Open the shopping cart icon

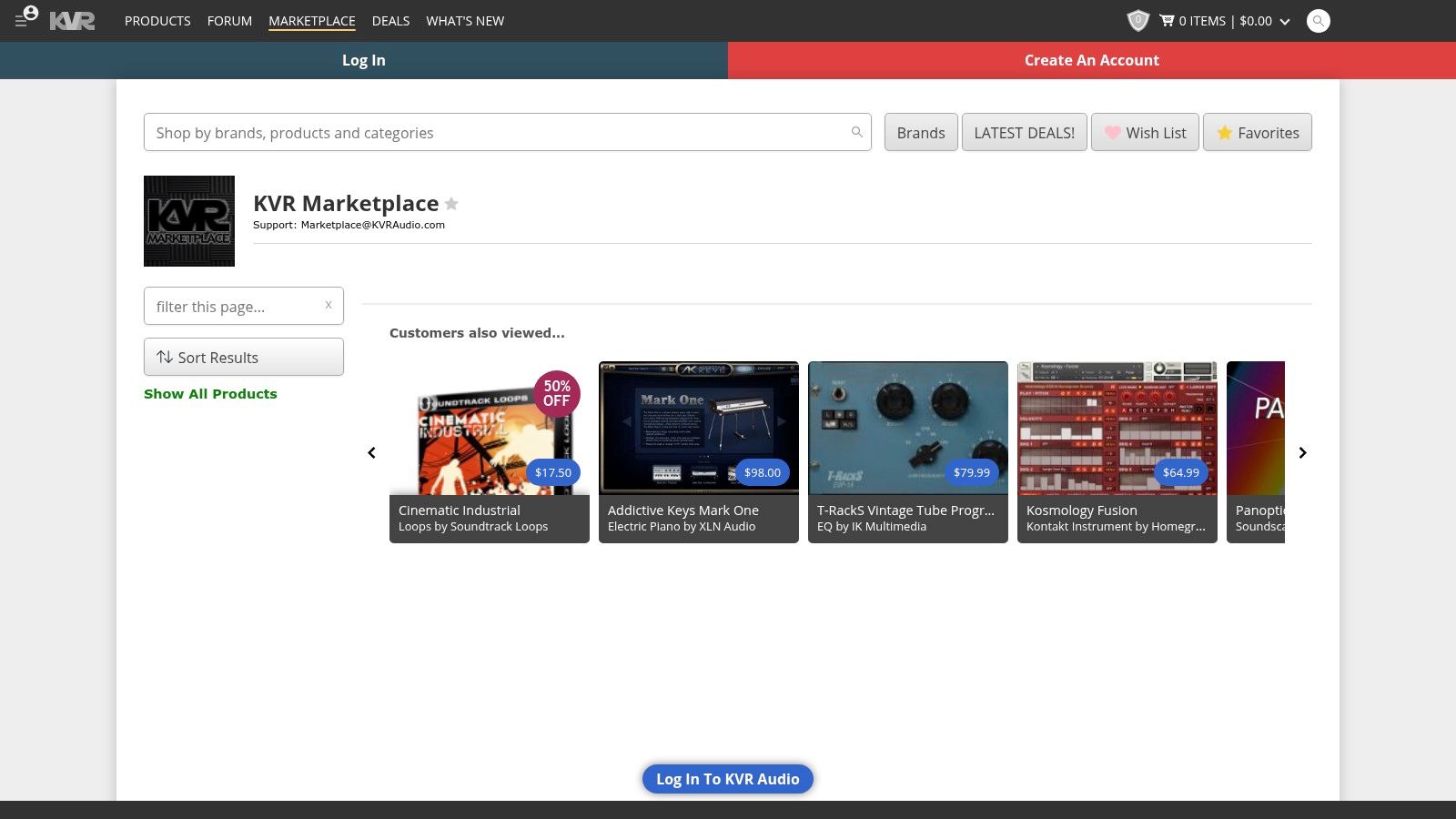1167,20
